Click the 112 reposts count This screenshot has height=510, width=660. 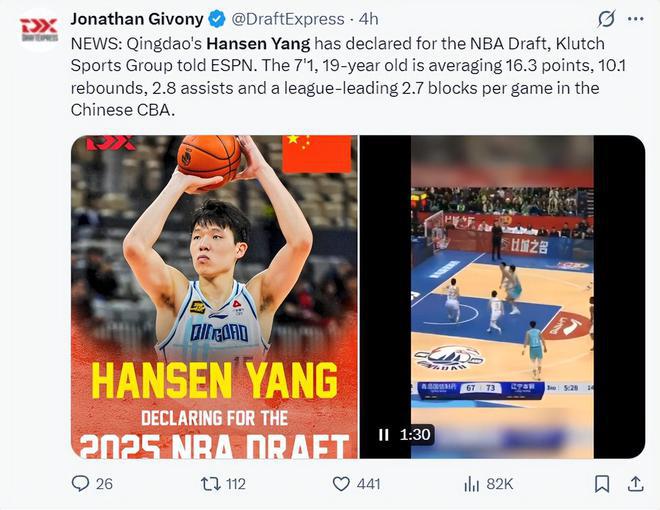(236, 484)
